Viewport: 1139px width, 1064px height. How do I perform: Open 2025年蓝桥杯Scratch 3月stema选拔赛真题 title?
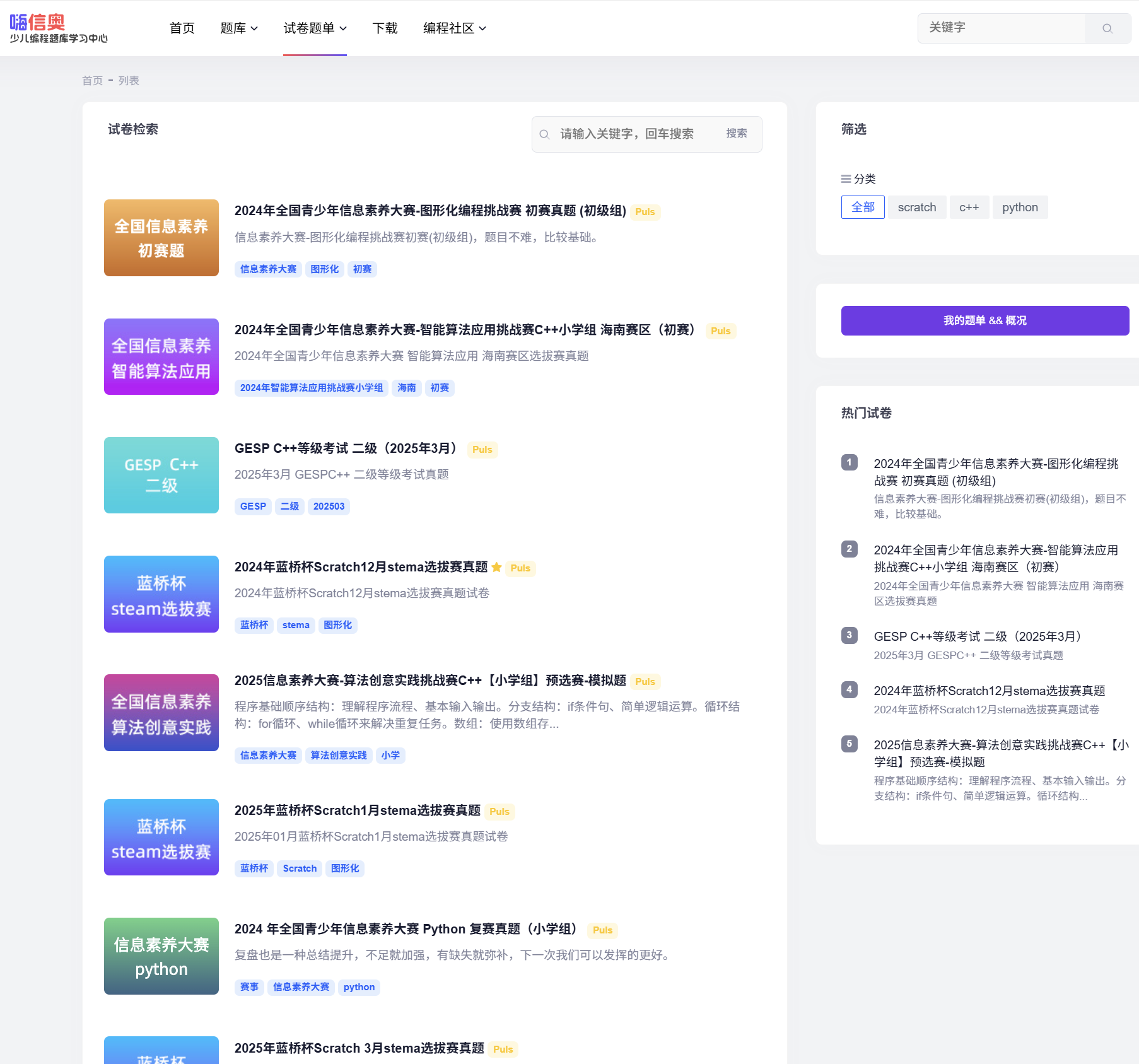pos(359,1048)
